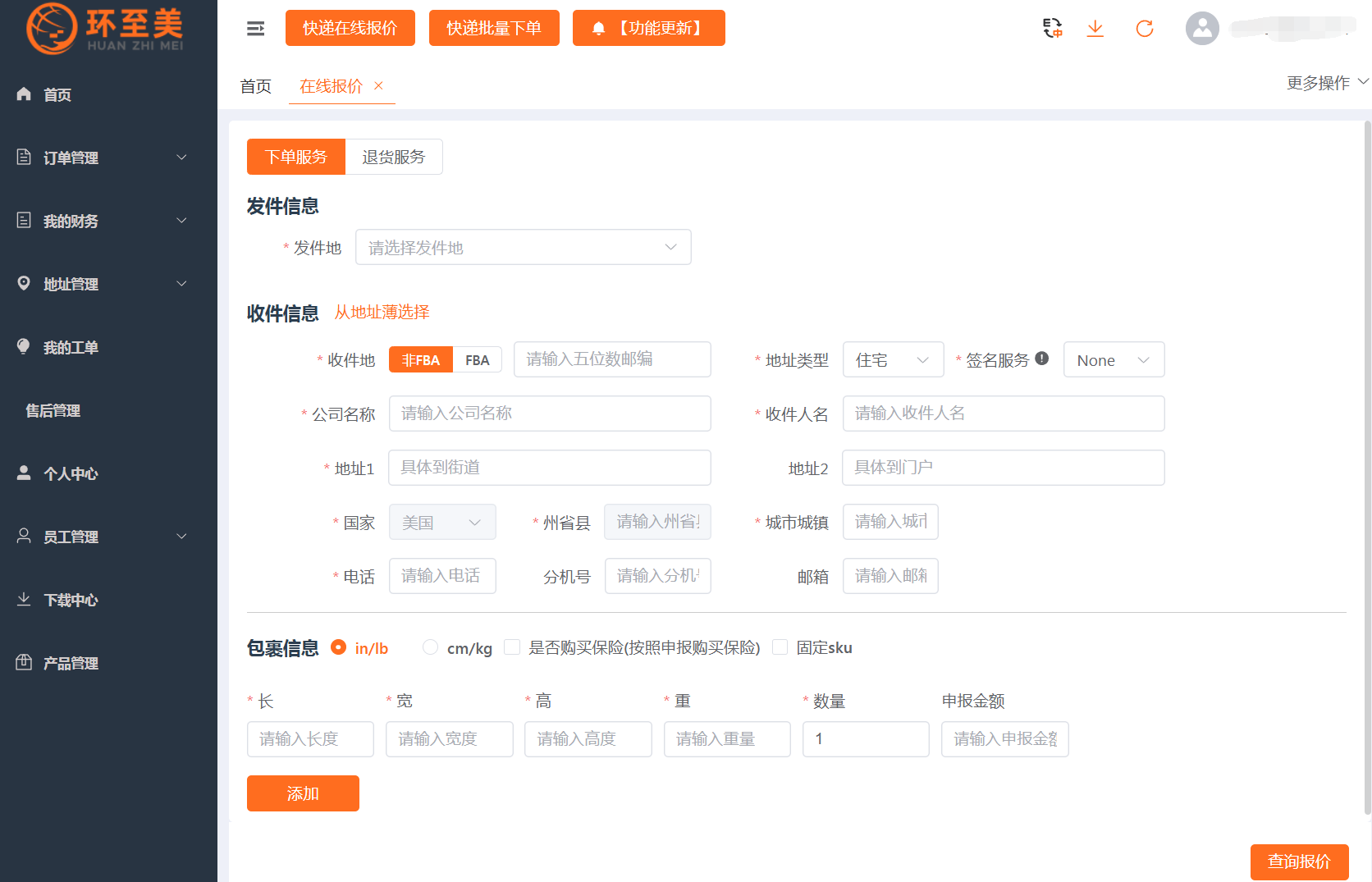Open the user avatar profile
Viewport: 1372px width, 882px height.
pyautogui.click(x=1202, y=29)
